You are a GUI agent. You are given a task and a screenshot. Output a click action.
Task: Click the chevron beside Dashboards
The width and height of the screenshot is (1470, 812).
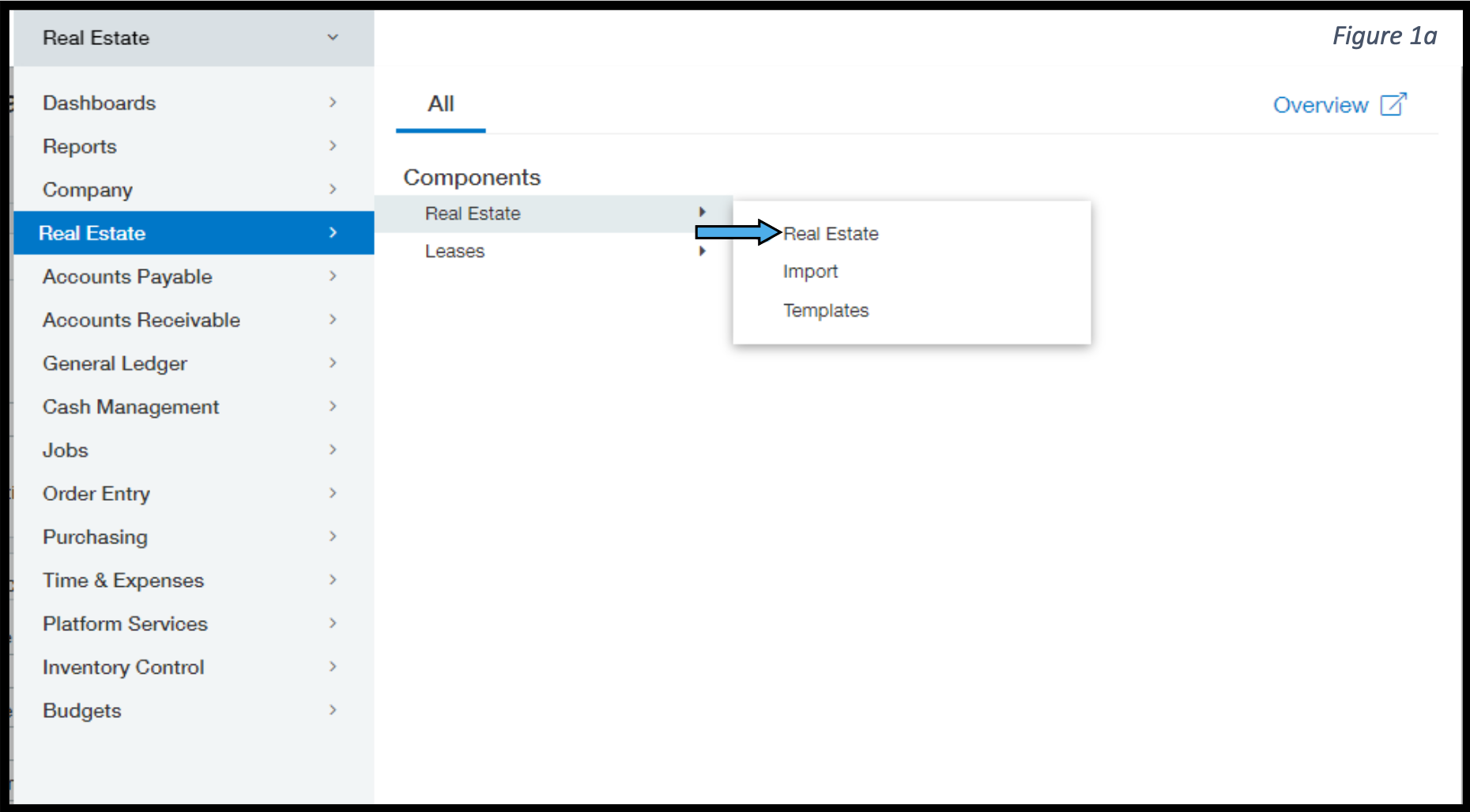point(333,102)
